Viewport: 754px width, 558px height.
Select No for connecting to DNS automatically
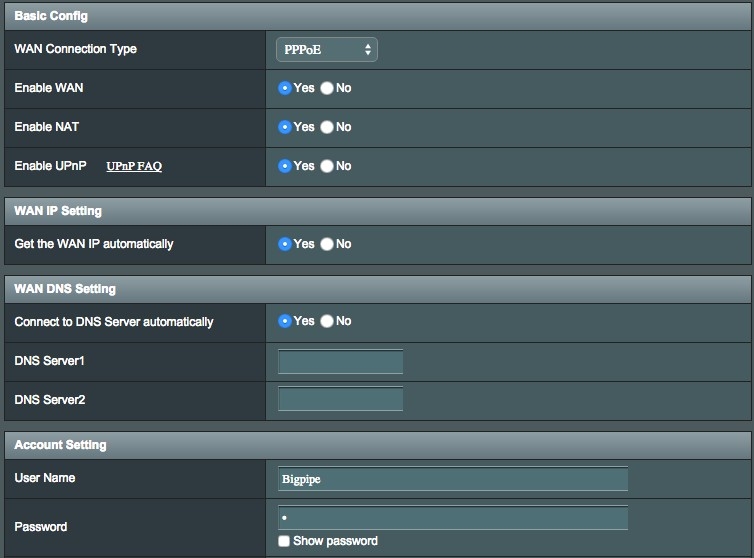pos(327,321)
